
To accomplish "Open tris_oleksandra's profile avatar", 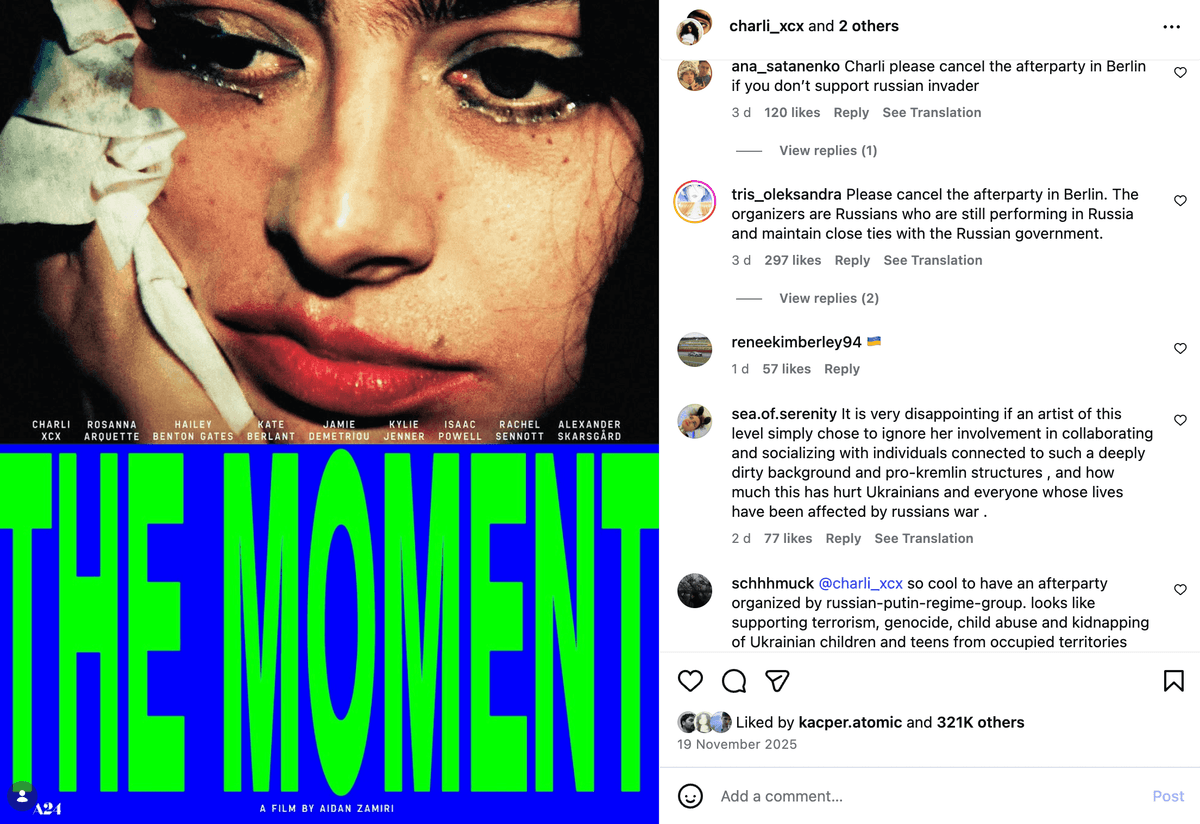I will pos(695,201).
